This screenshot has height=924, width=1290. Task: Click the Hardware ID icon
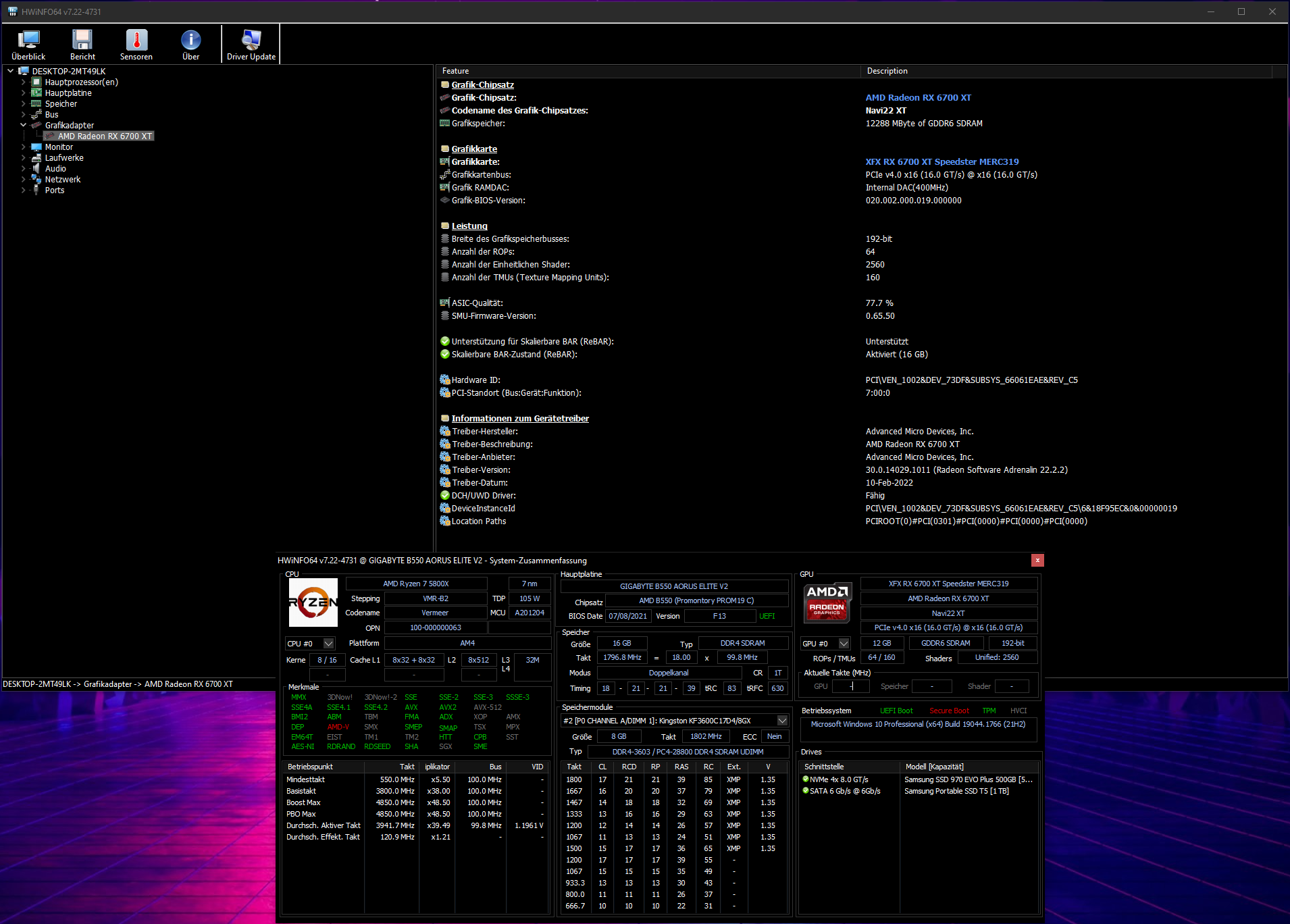[x=444, y=380]
